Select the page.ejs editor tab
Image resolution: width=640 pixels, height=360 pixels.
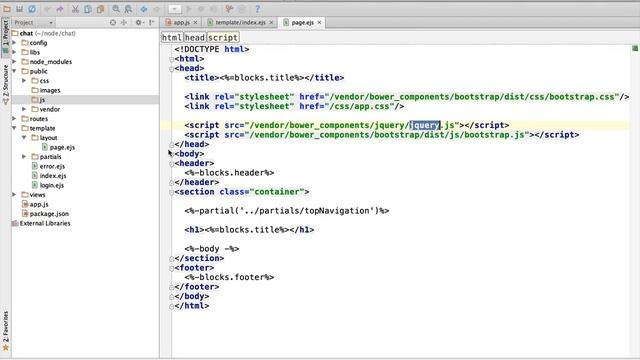pyautogui.click(x=302, y=22)
